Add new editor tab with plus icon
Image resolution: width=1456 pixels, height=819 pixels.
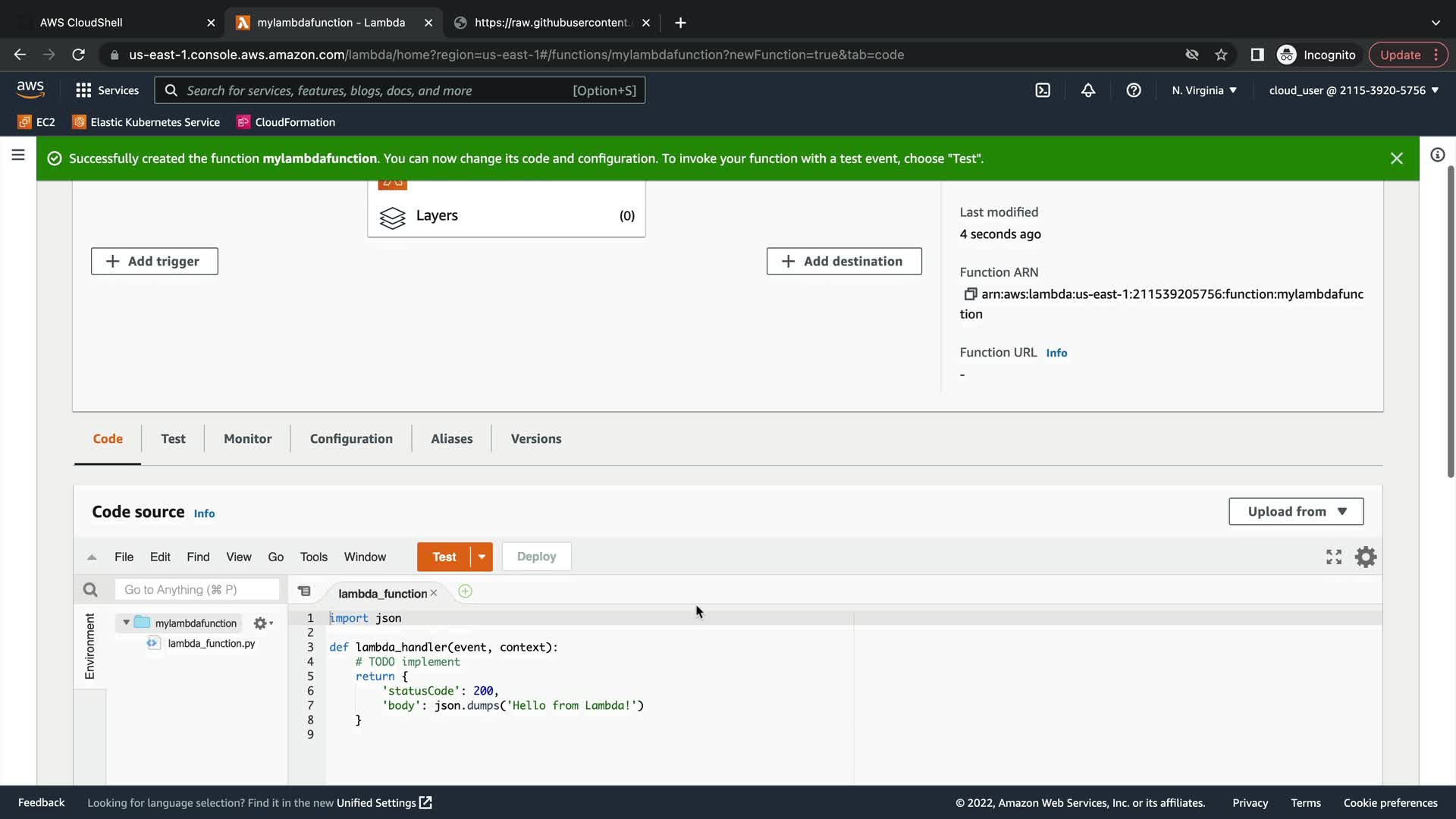[466, 591]
